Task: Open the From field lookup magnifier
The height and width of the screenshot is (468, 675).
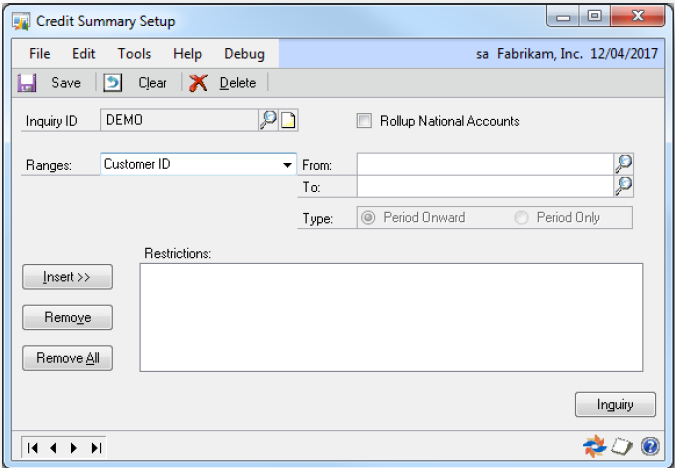Action: click(x=624, y=164)
